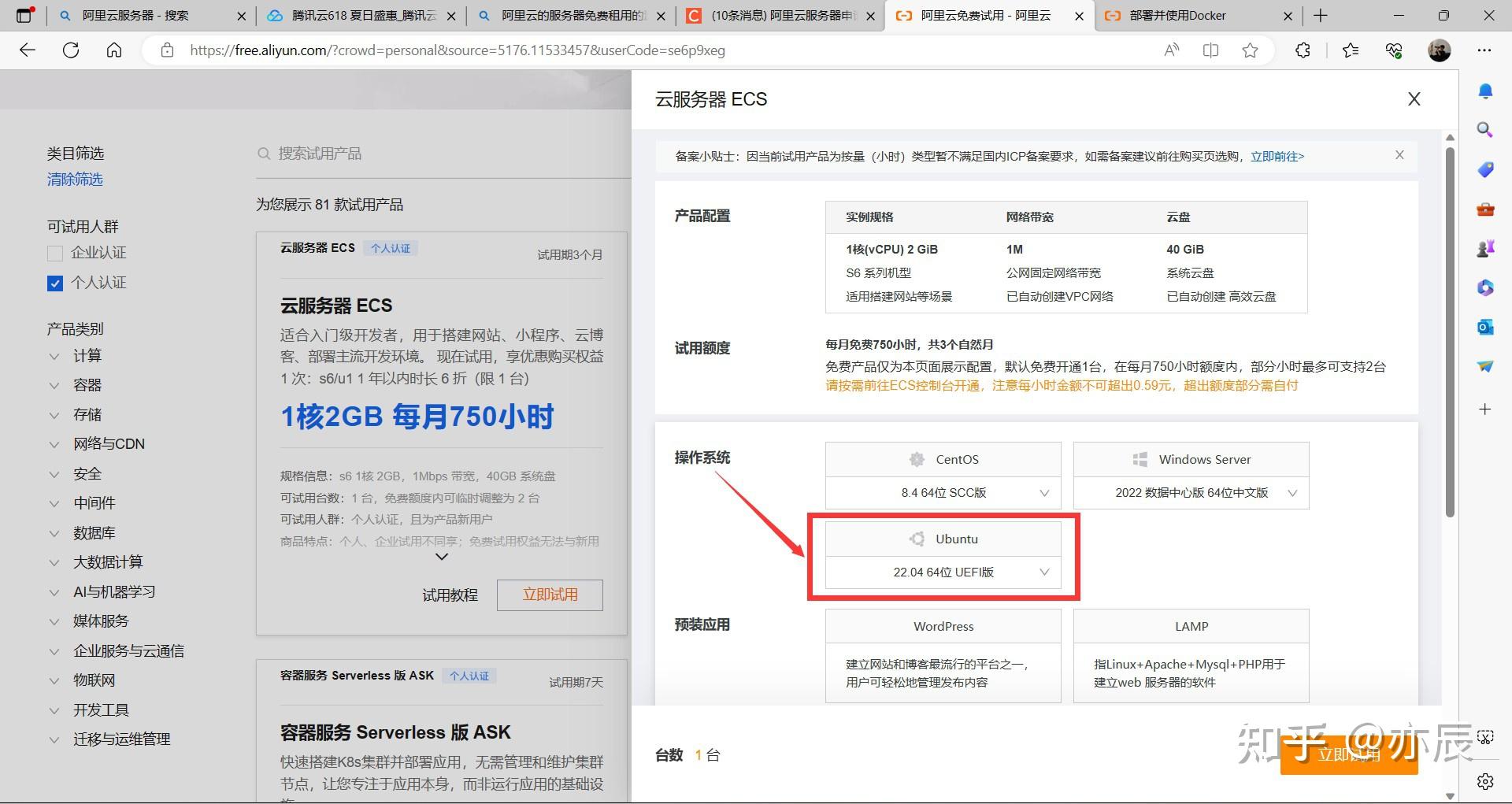This screenshot has height=804, width=1512.
Task: Open sidebar Microsoft 365 icon
Action: click(x=1485, y=287)
